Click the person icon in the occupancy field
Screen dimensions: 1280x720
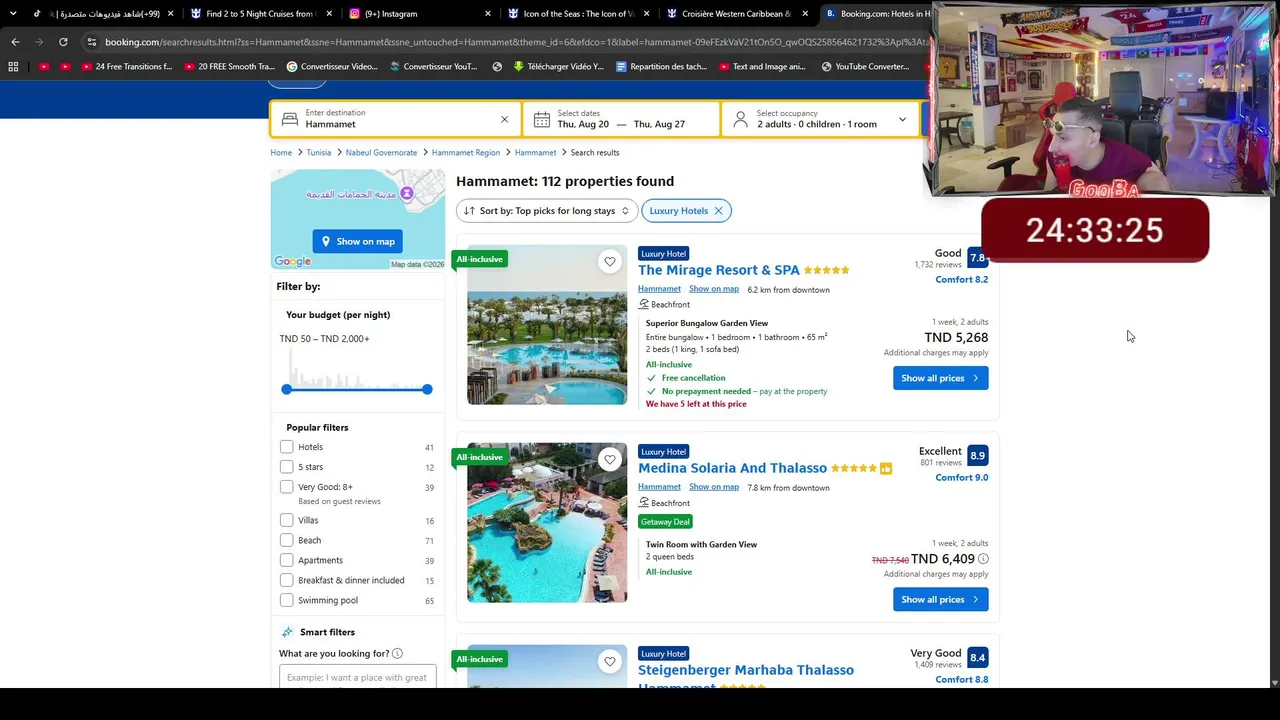740,119
